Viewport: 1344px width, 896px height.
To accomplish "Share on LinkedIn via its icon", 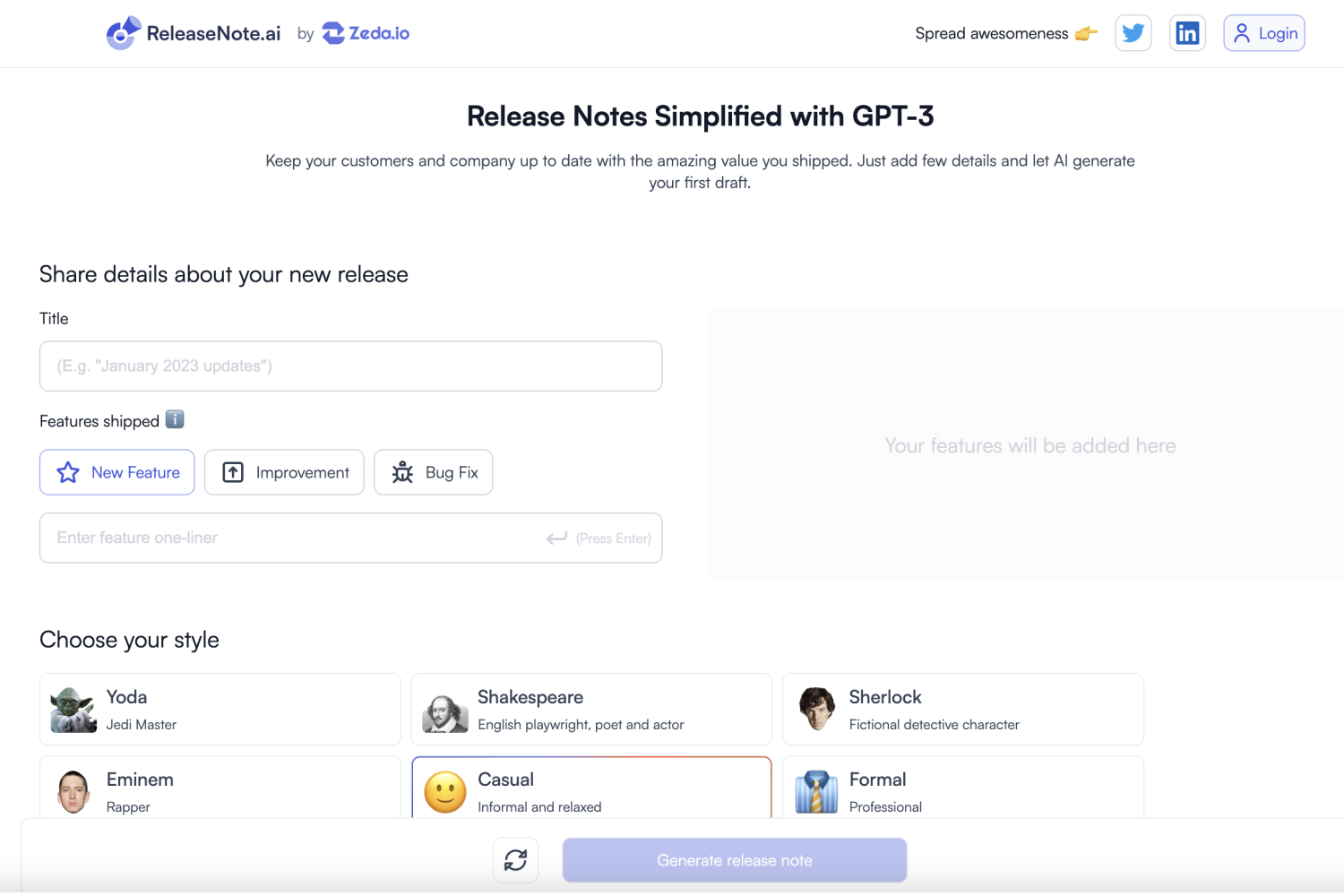I will (1187, 33).
